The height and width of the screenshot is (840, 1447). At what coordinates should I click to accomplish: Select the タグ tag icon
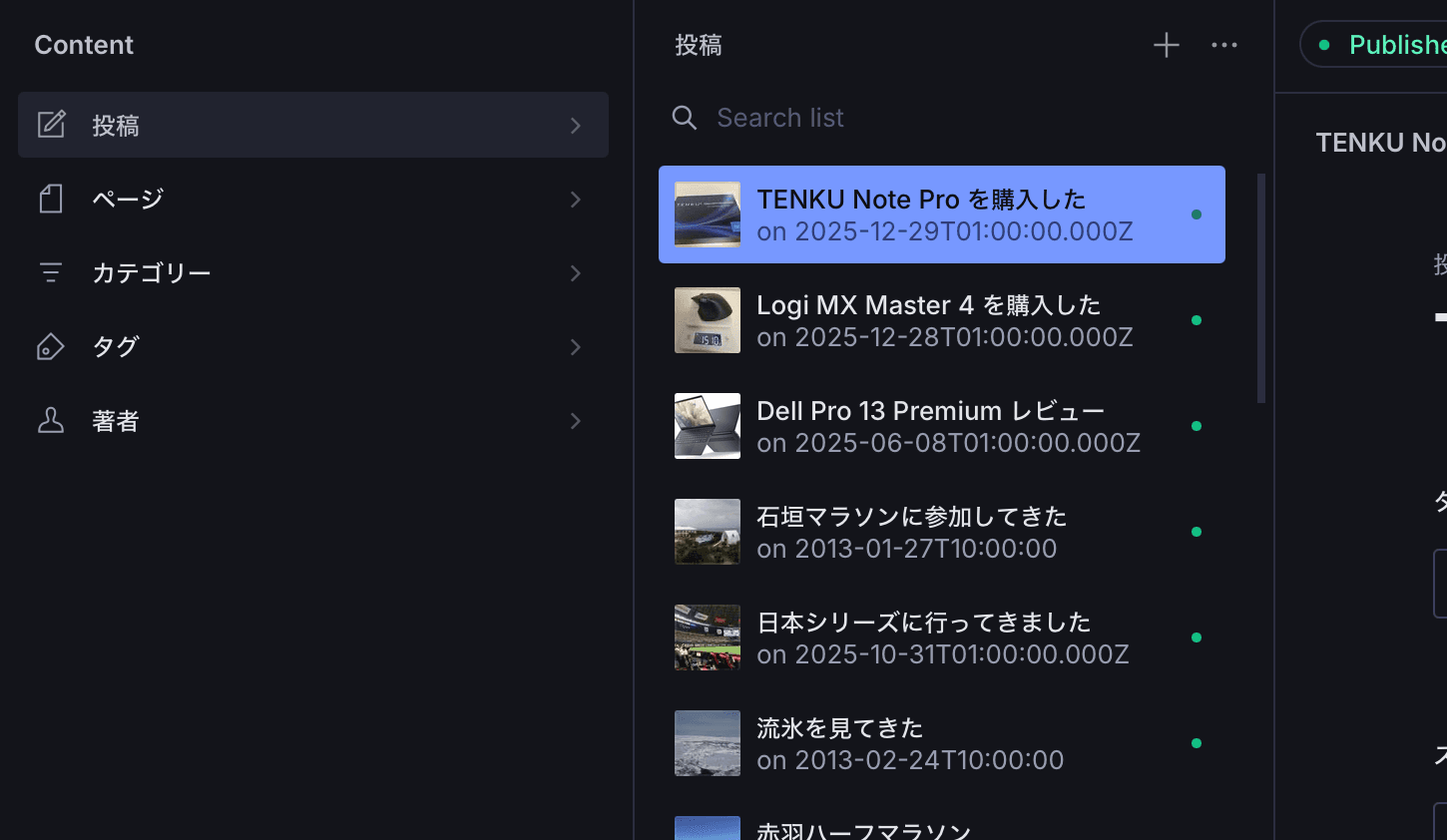(x=51, y=346)
